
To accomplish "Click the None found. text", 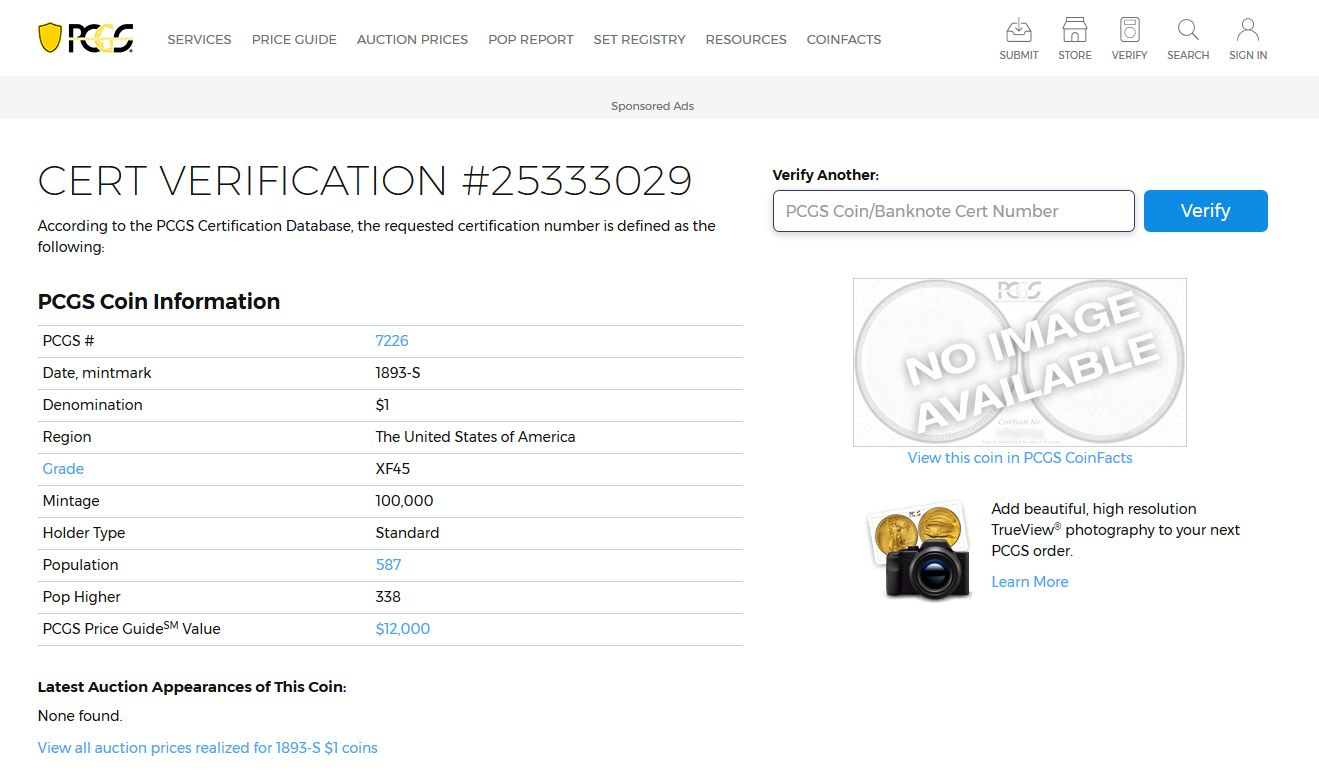I will click(80, 716).
